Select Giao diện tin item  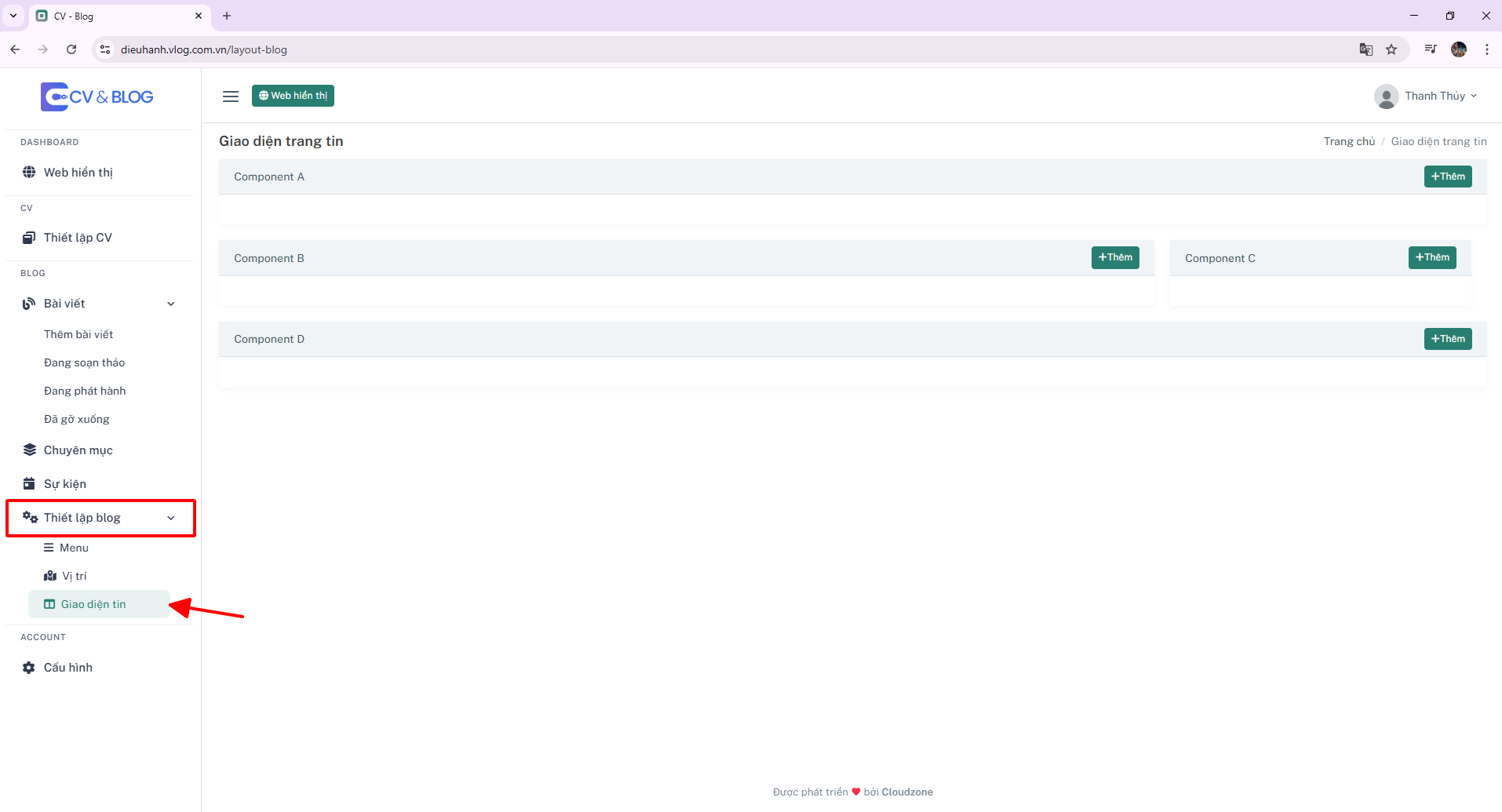[x=99, y=604]
